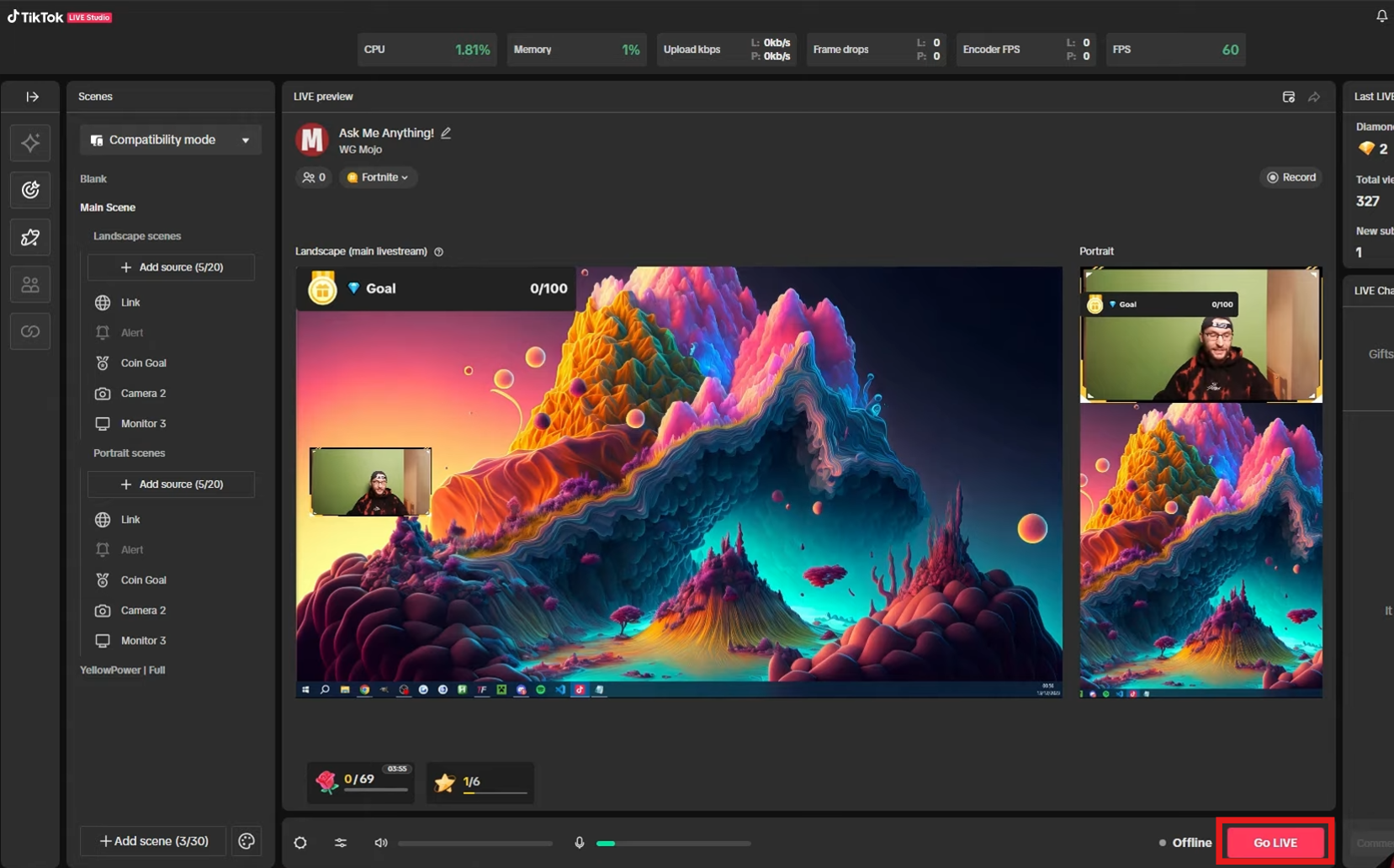Mute the speaker volume icon
Screen dimensions: 1394x868
(381, 843)
